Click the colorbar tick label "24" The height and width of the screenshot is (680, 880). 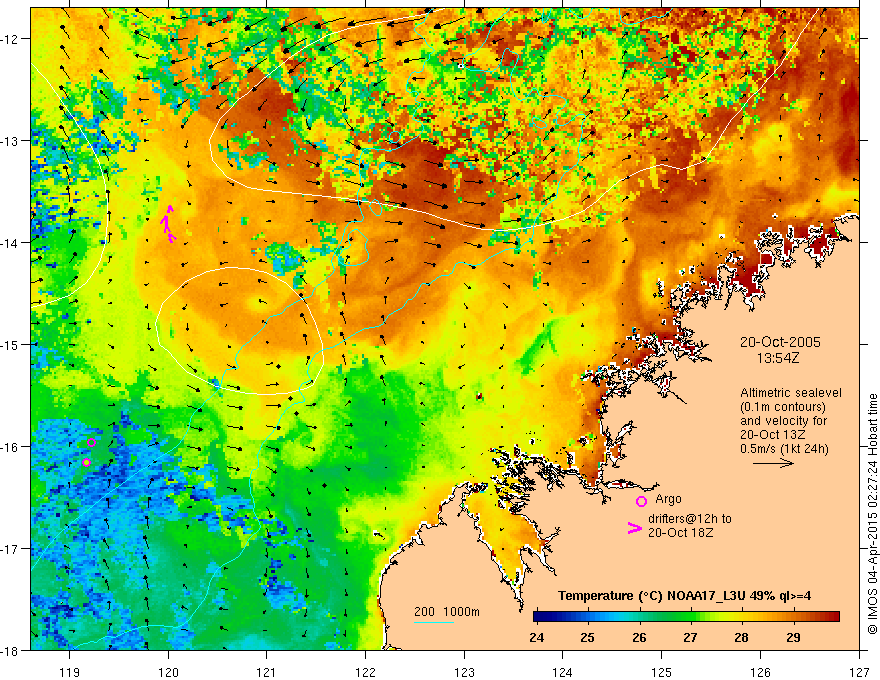pos(537,637)
